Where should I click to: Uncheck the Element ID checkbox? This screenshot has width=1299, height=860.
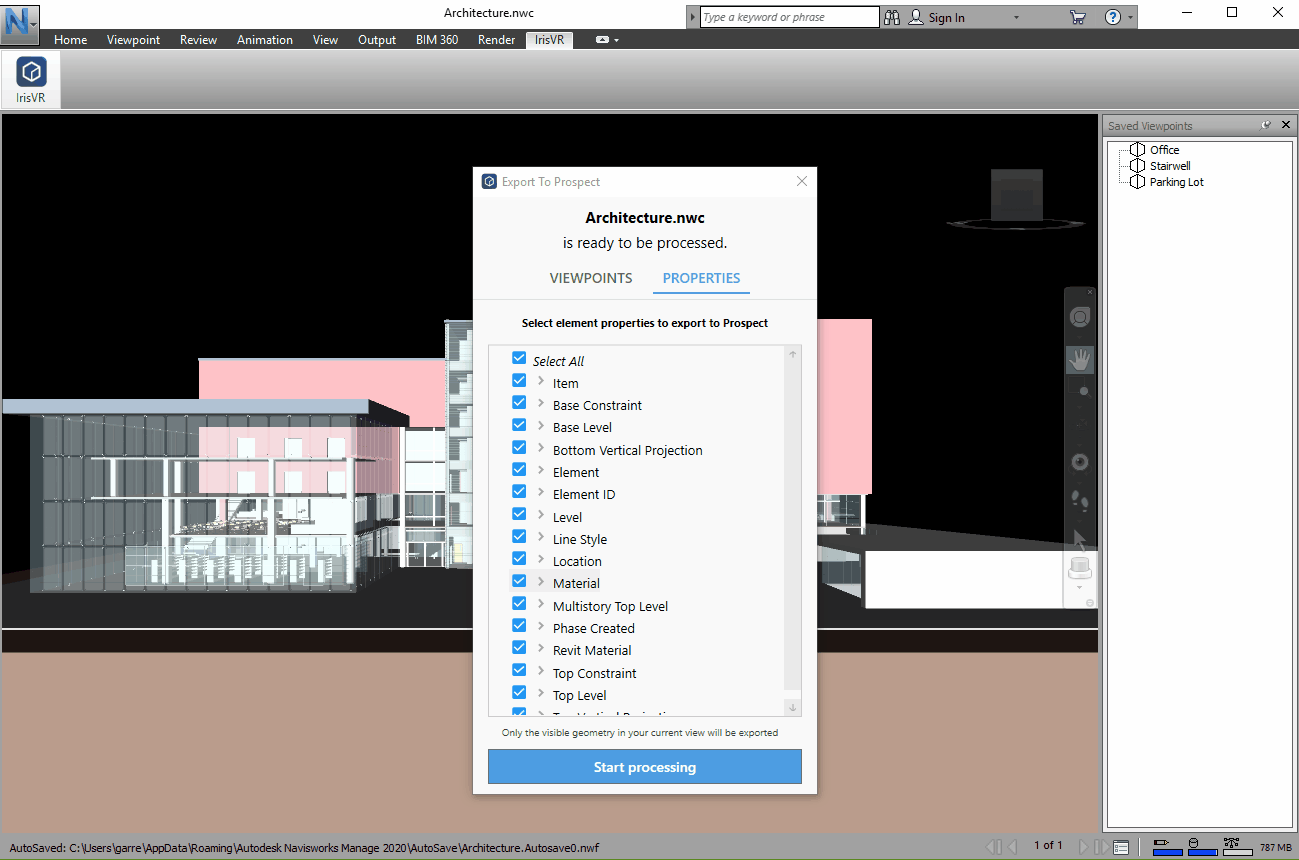pyautogui.click(x=519, y=492)
